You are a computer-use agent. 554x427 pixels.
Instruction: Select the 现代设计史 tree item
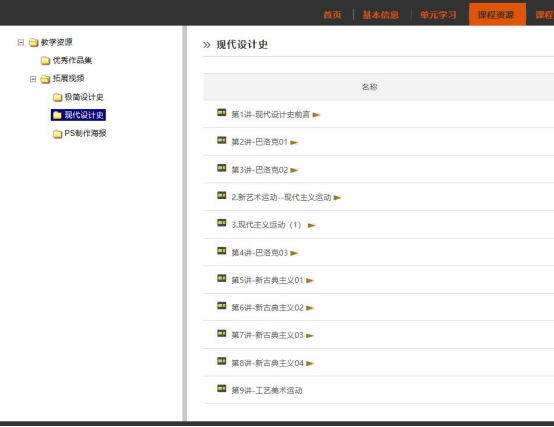(x=84, y=115)
